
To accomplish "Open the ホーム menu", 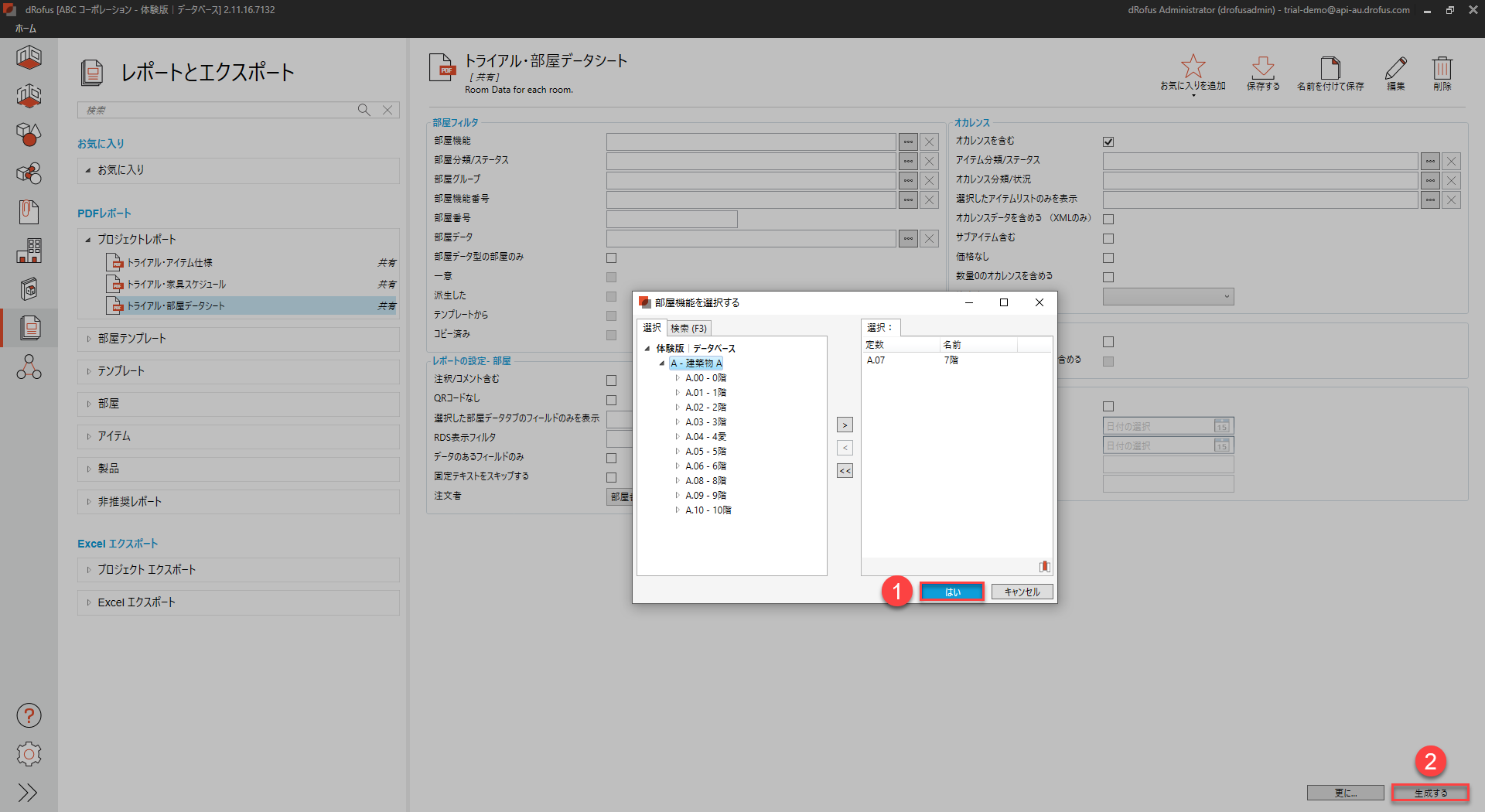I will (26, 29).
